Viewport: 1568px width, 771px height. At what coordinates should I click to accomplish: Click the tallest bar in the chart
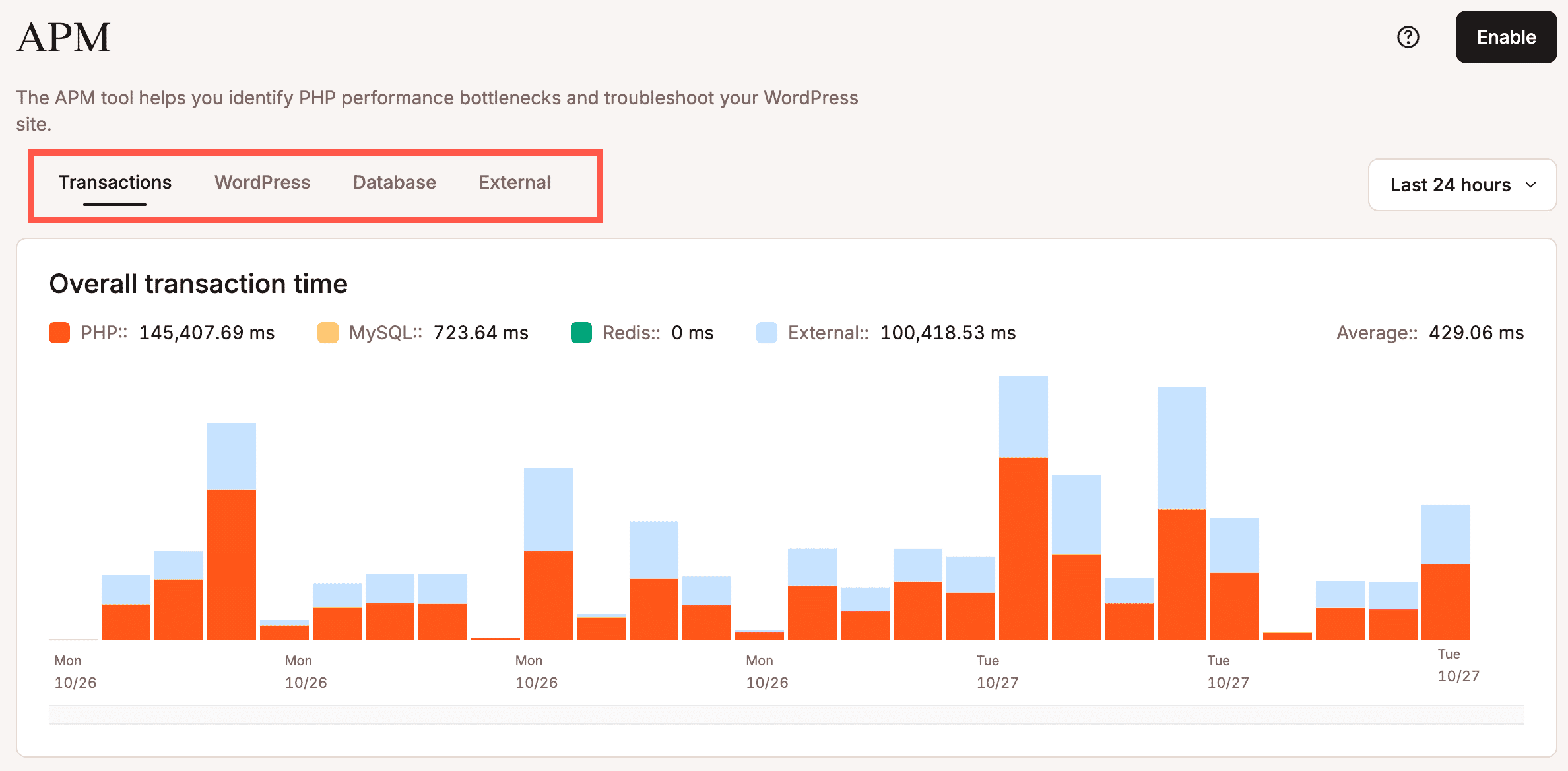coord(1023,508)
